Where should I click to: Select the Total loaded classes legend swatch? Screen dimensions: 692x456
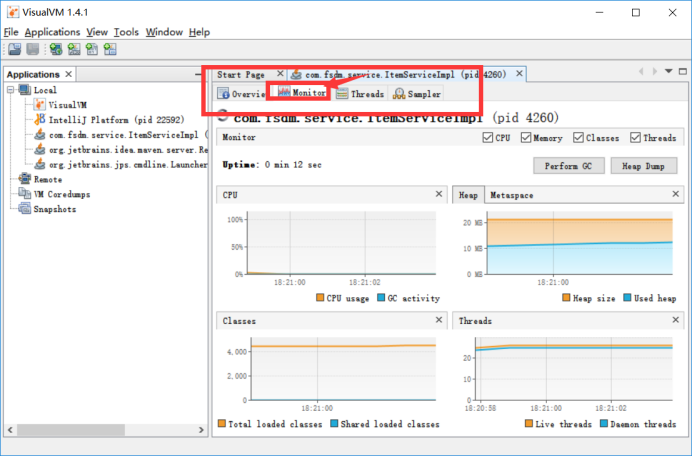[222, 423]
